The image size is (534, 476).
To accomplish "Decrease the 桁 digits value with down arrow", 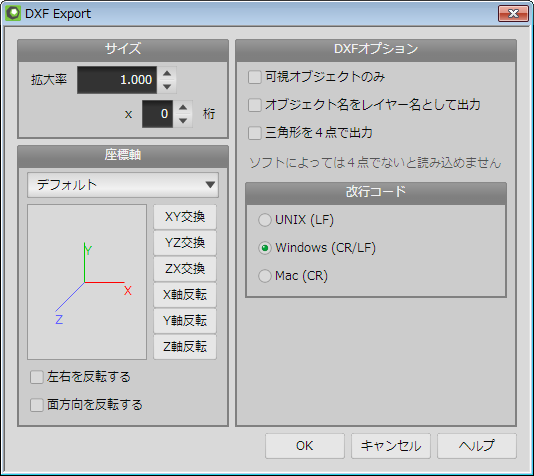I will pos(183,121).
